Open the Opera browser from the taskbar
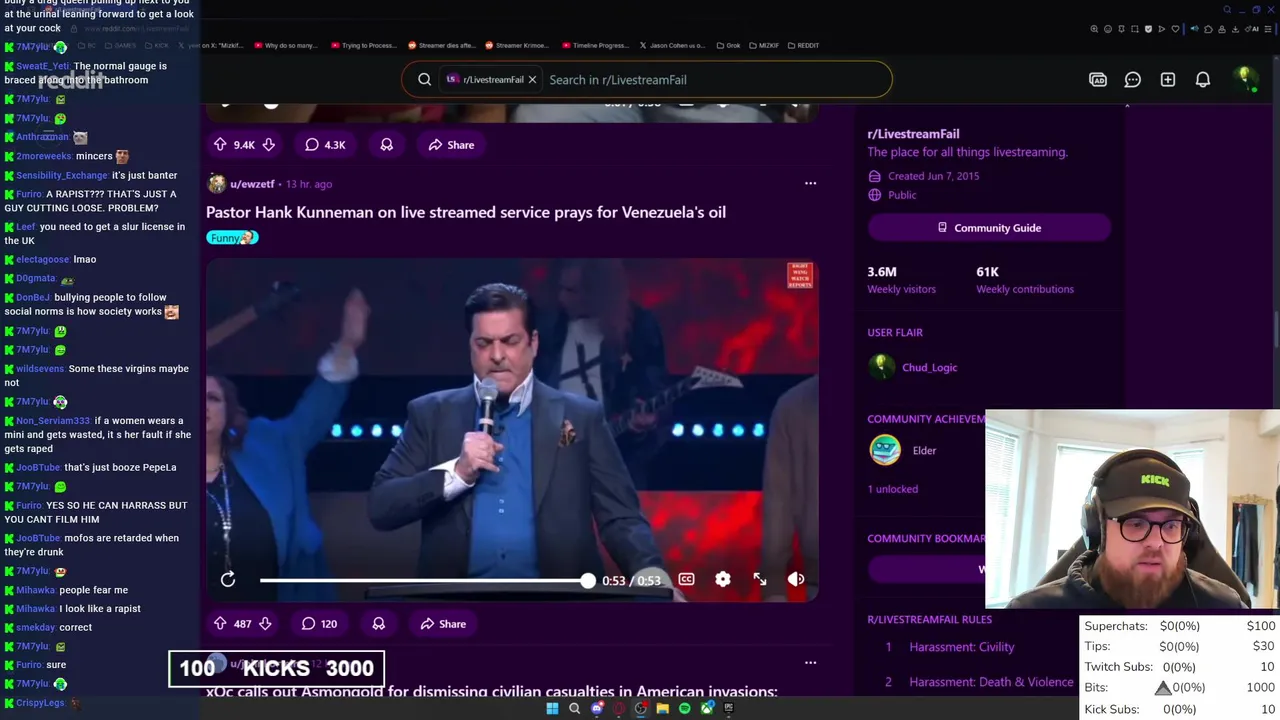1280x720 pixels. [x=619, y=708]
